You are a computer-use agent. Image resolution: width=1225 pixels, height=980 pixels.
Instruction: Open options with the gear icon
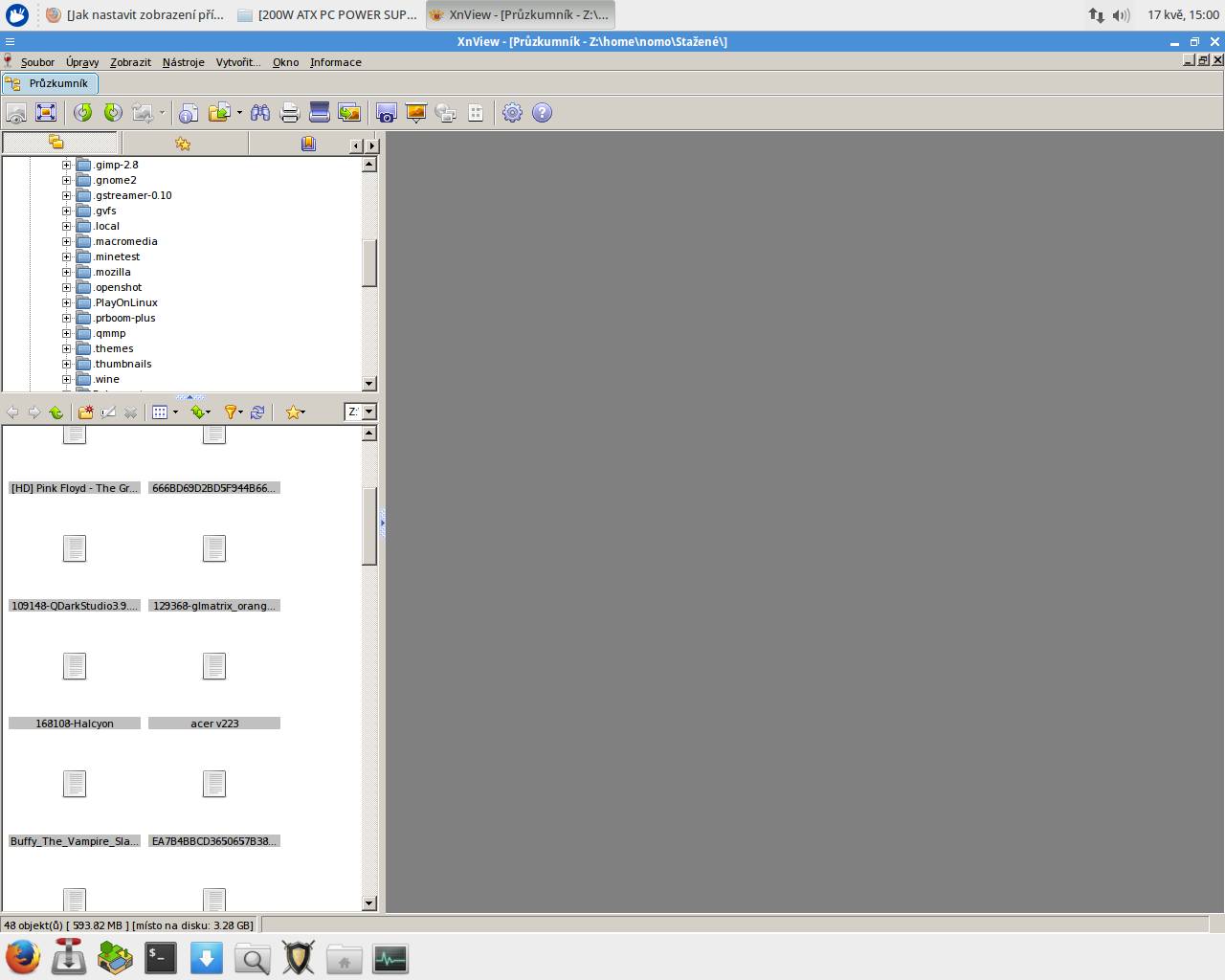513,113
